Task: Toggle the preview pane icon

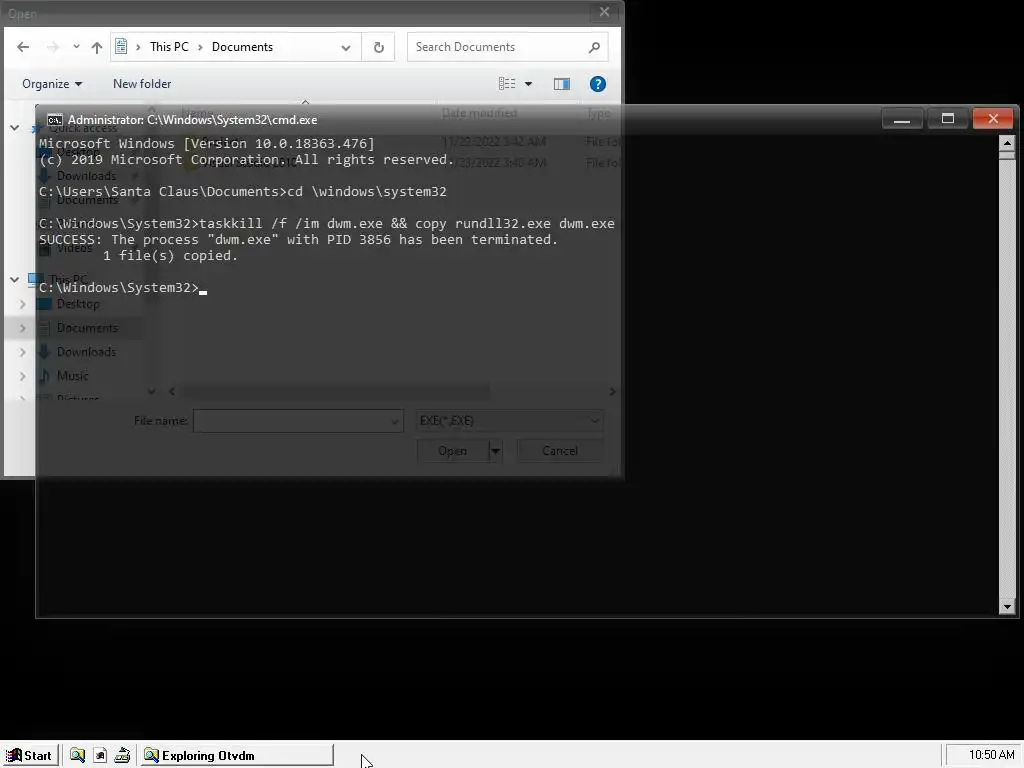Action: point(562,84)
